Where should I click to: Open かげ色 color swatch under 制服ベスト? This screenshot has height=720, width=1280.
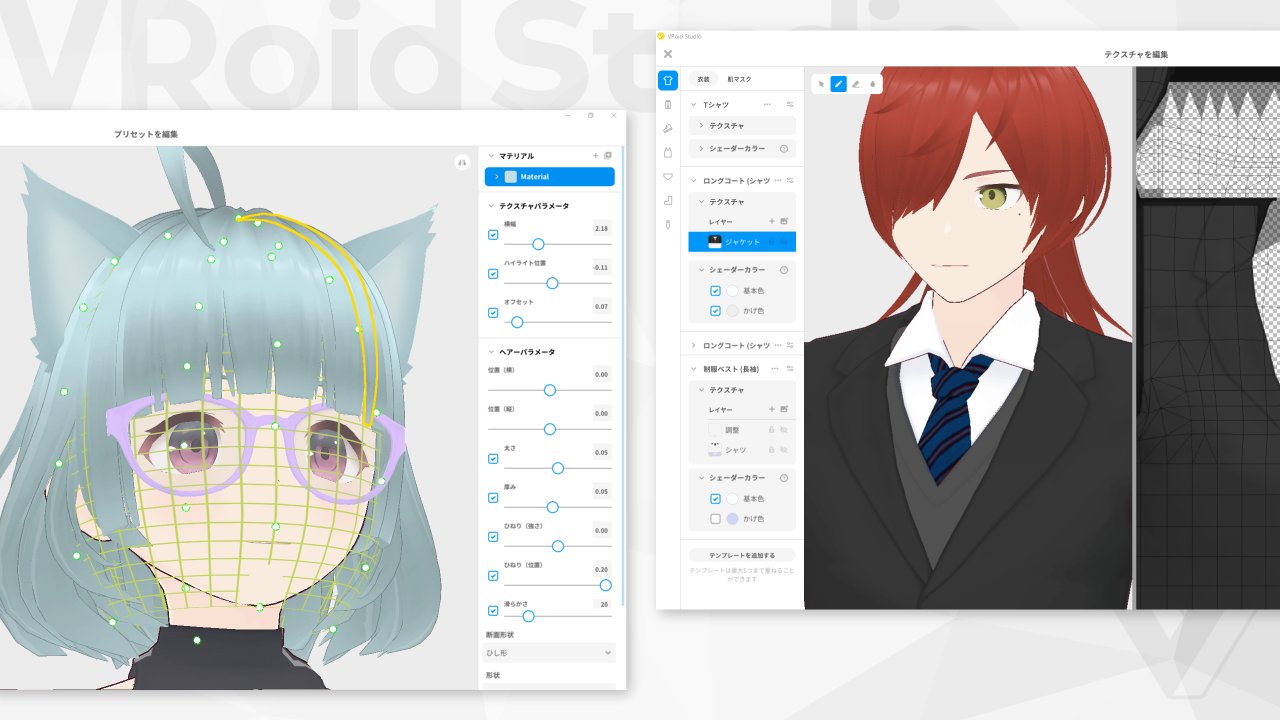click(732, 519)
